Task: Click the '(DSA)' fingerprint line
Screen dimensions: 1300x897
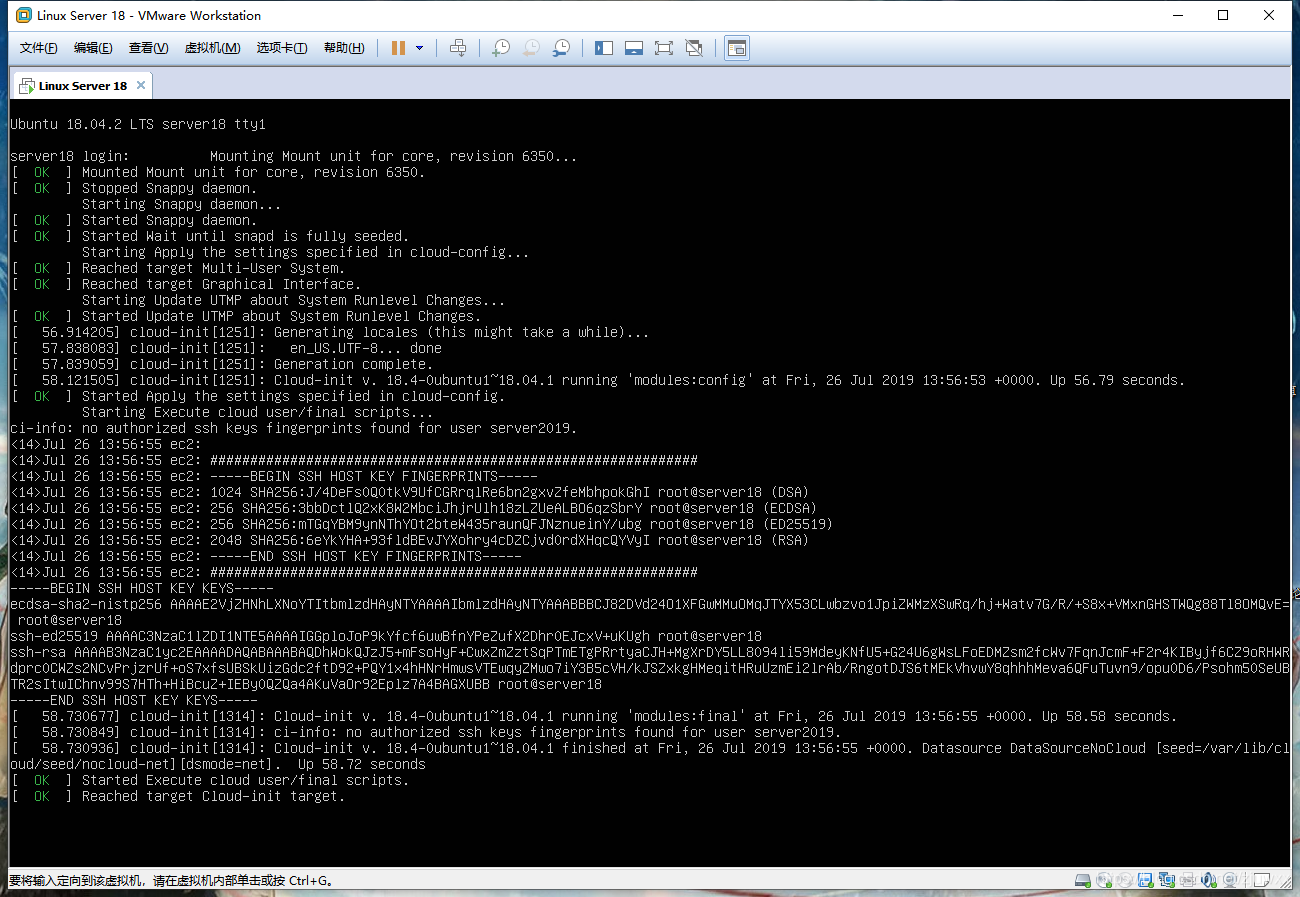Action: click(410, 492)
